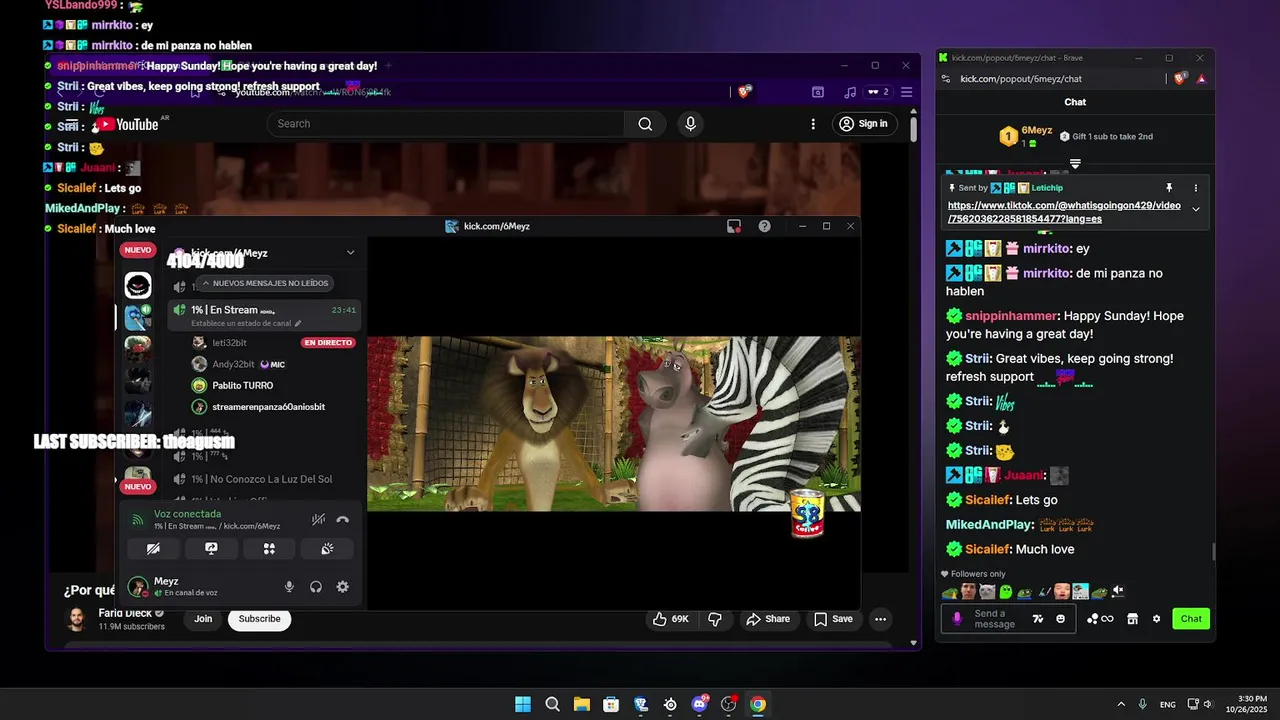This screenshot has width=1280, height=720.
Task: Open ENG language switcher in taskbar
Action: pos(1168,705)
